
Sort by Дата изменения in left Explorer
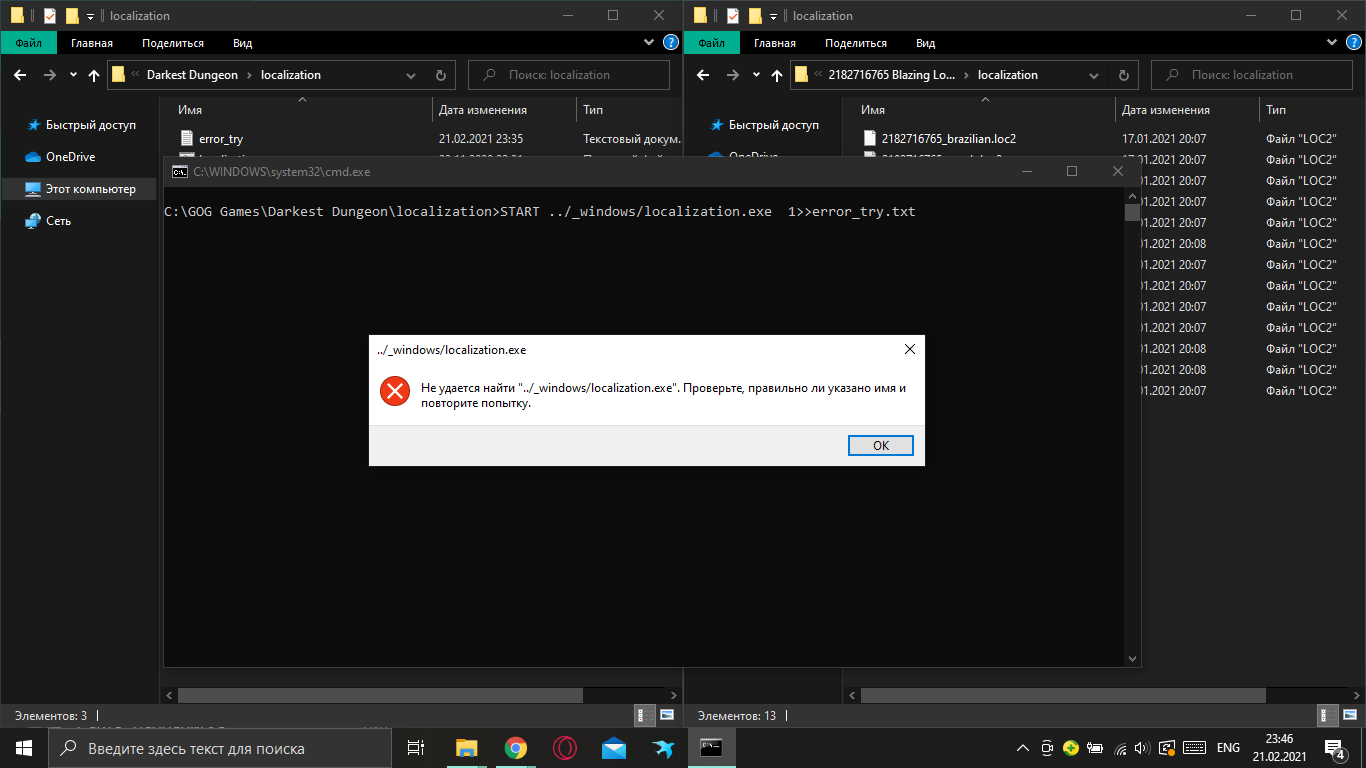tap(483, 110)
